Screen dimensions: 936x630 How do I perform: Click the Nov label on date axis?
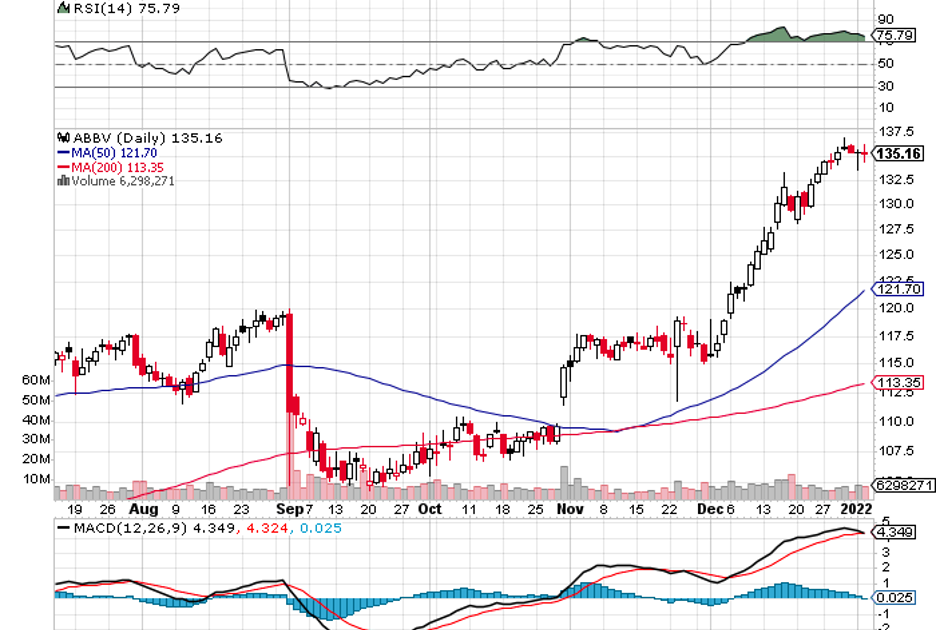tap(569, 509)
